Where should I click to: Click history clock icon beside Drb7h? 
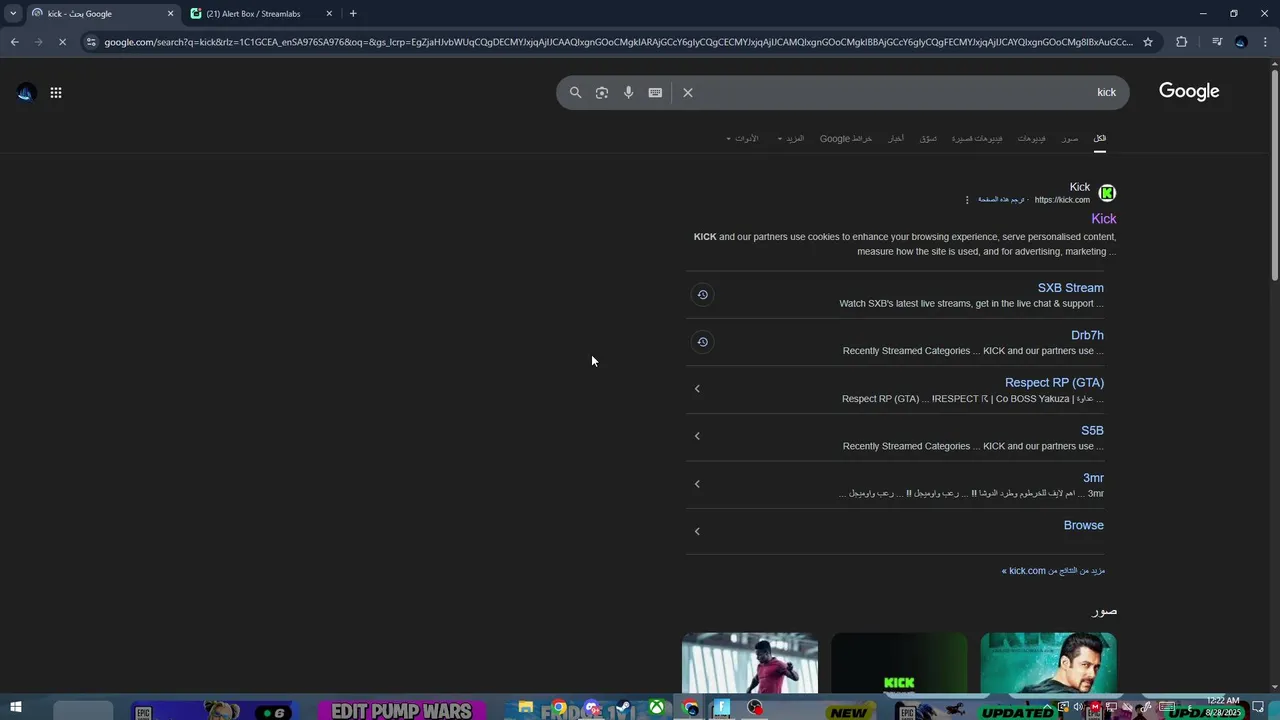tap(702, 342)
